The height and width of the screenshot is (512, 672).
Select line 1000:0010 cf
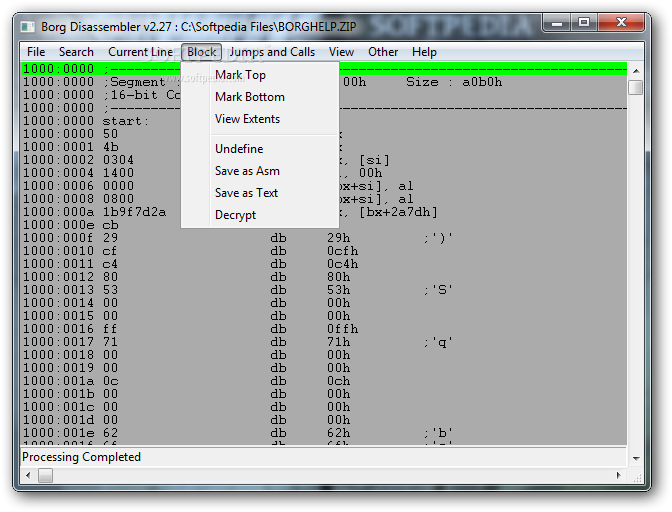(324, 251)
